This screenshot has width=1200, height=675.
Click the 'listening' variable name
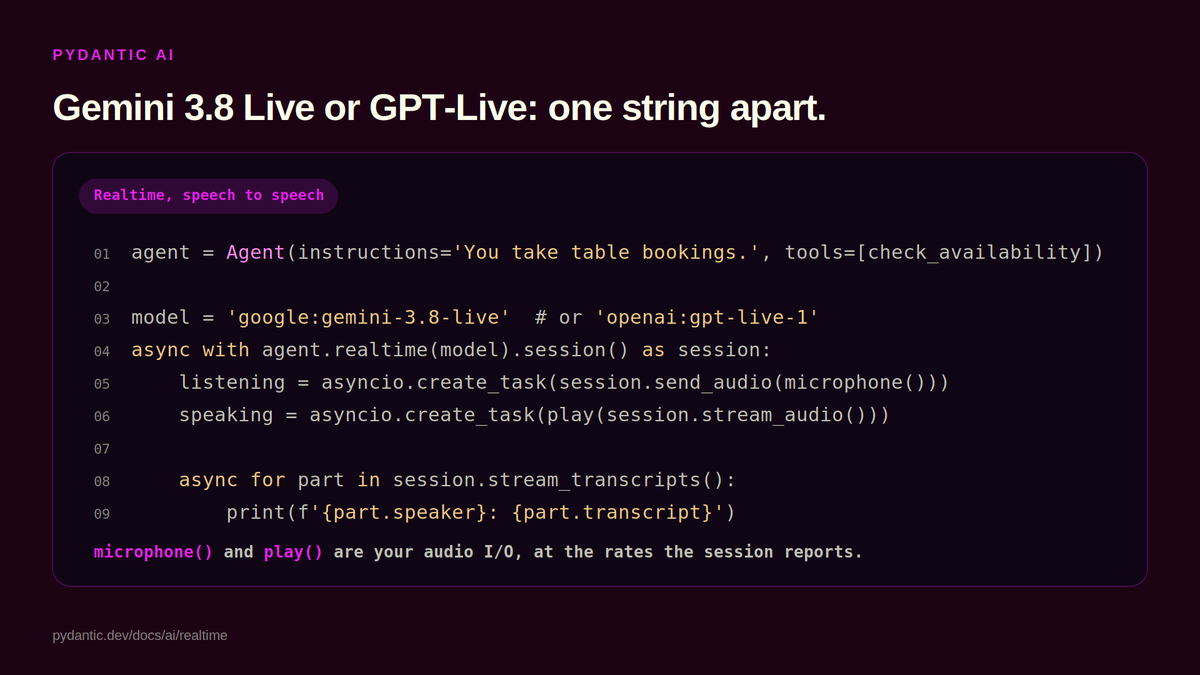(x=232, y=382)
